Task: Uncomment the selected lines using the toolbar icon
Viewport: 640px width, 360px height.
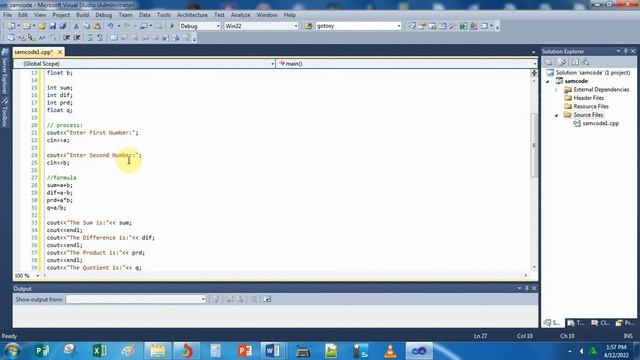Action: (100, 38)
